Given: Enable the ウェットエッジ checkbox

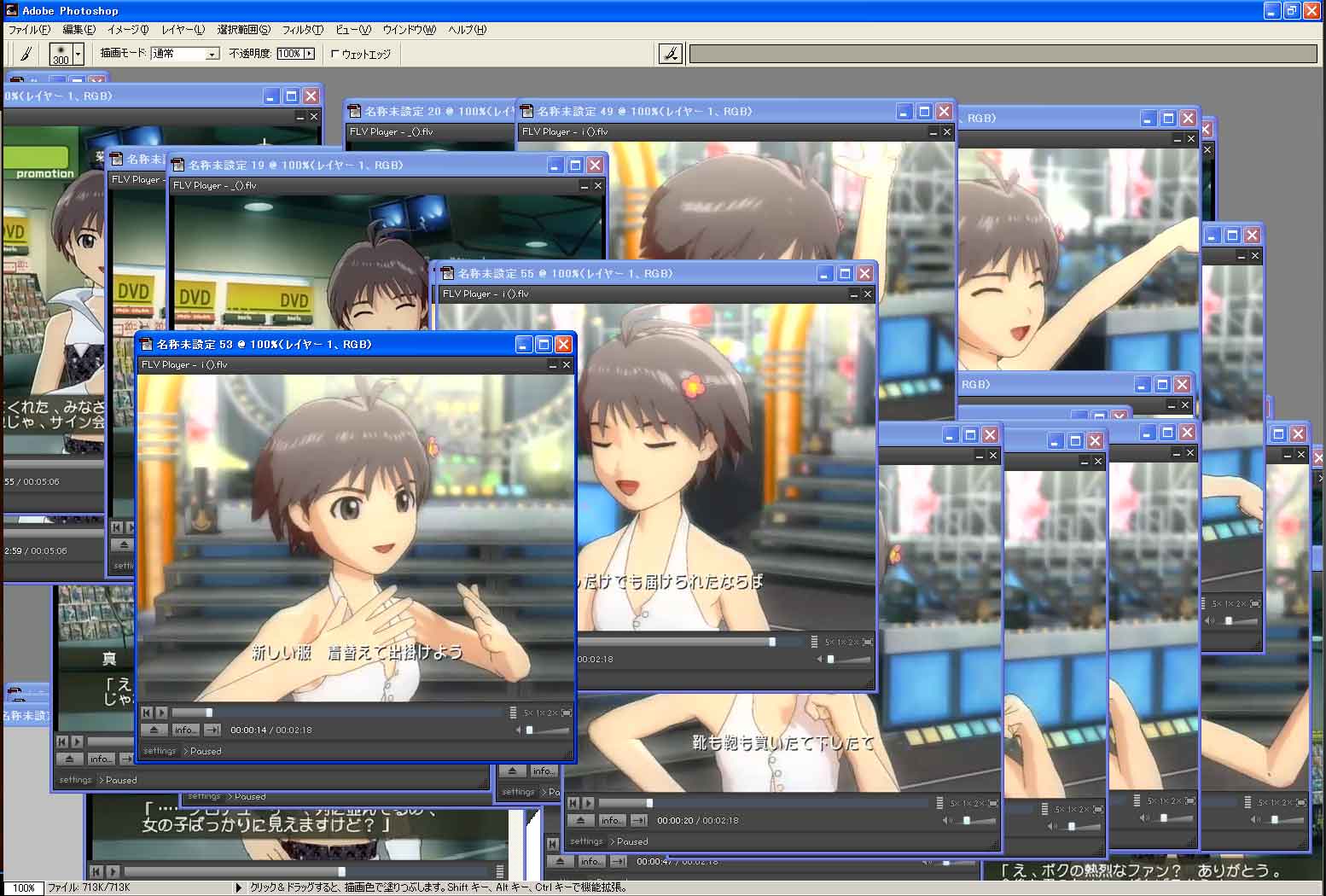Looking at the screenshot, I should (334, 54).
